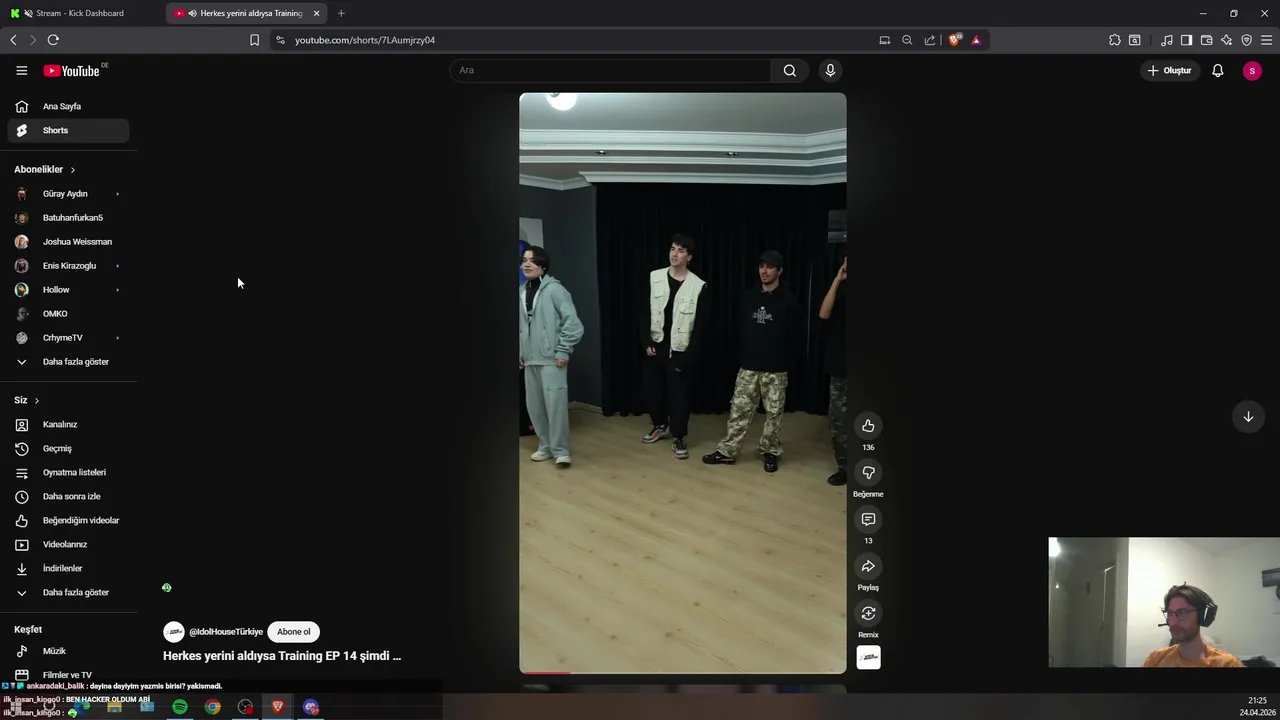The width and height of the screenshot is (1280, 720).
Task: Open the account avatar menu
Action: (1252, 70)
